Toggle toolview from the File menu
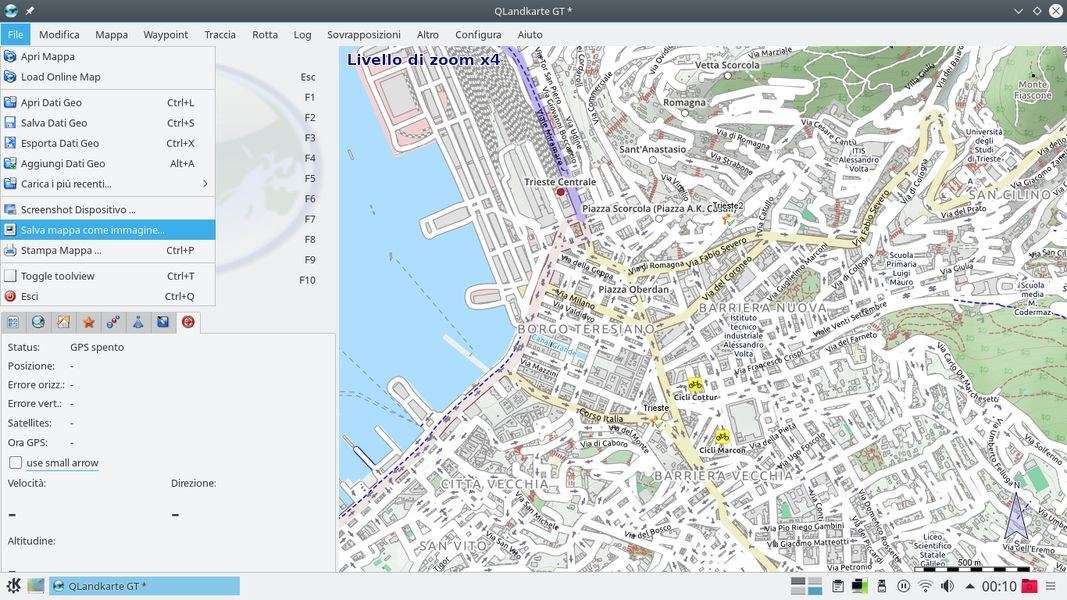The image size is (1067, 600). 57,276
